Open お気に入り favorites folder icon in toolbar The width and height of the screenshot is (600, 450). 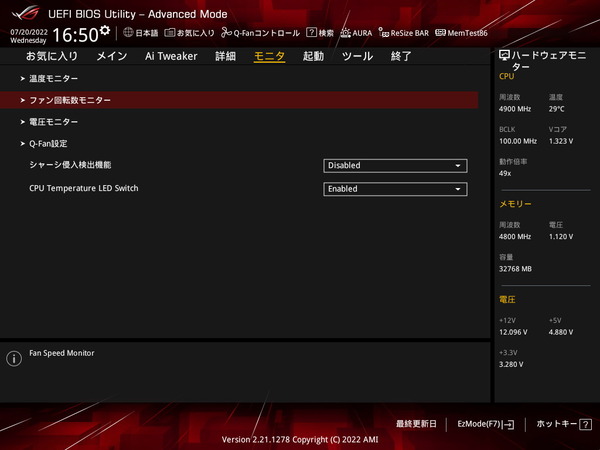(x=170, y=33)
